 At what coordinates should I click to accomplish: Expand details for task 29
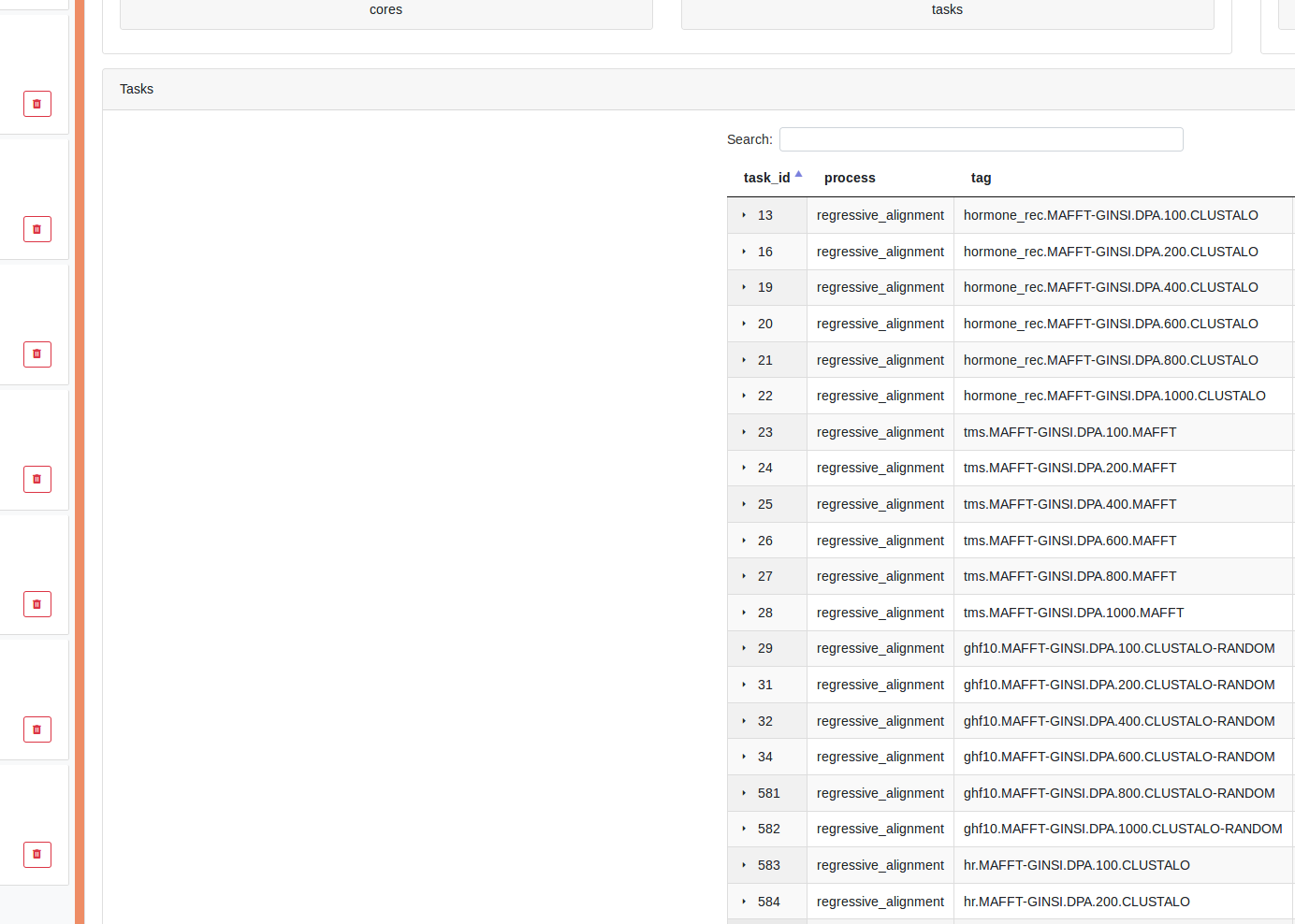pyautogui.click(x=744, y=648)
